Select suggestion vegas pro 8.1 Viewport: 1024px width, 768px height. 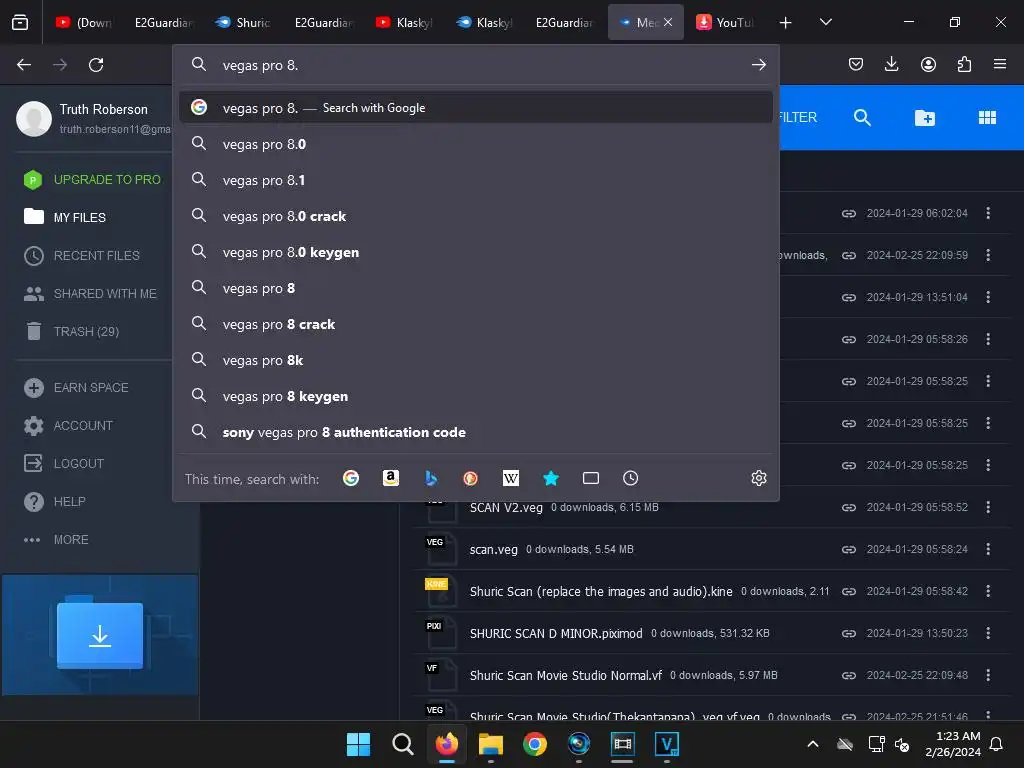coord(475,180)
